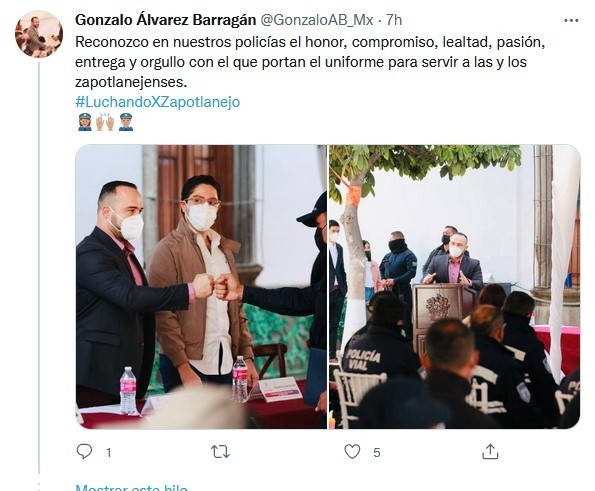Open the #LuchandoXZapotlanejo hashtag
Image resolution: width=595 pixels, height=491 pixels.
(x=157, y=102)
